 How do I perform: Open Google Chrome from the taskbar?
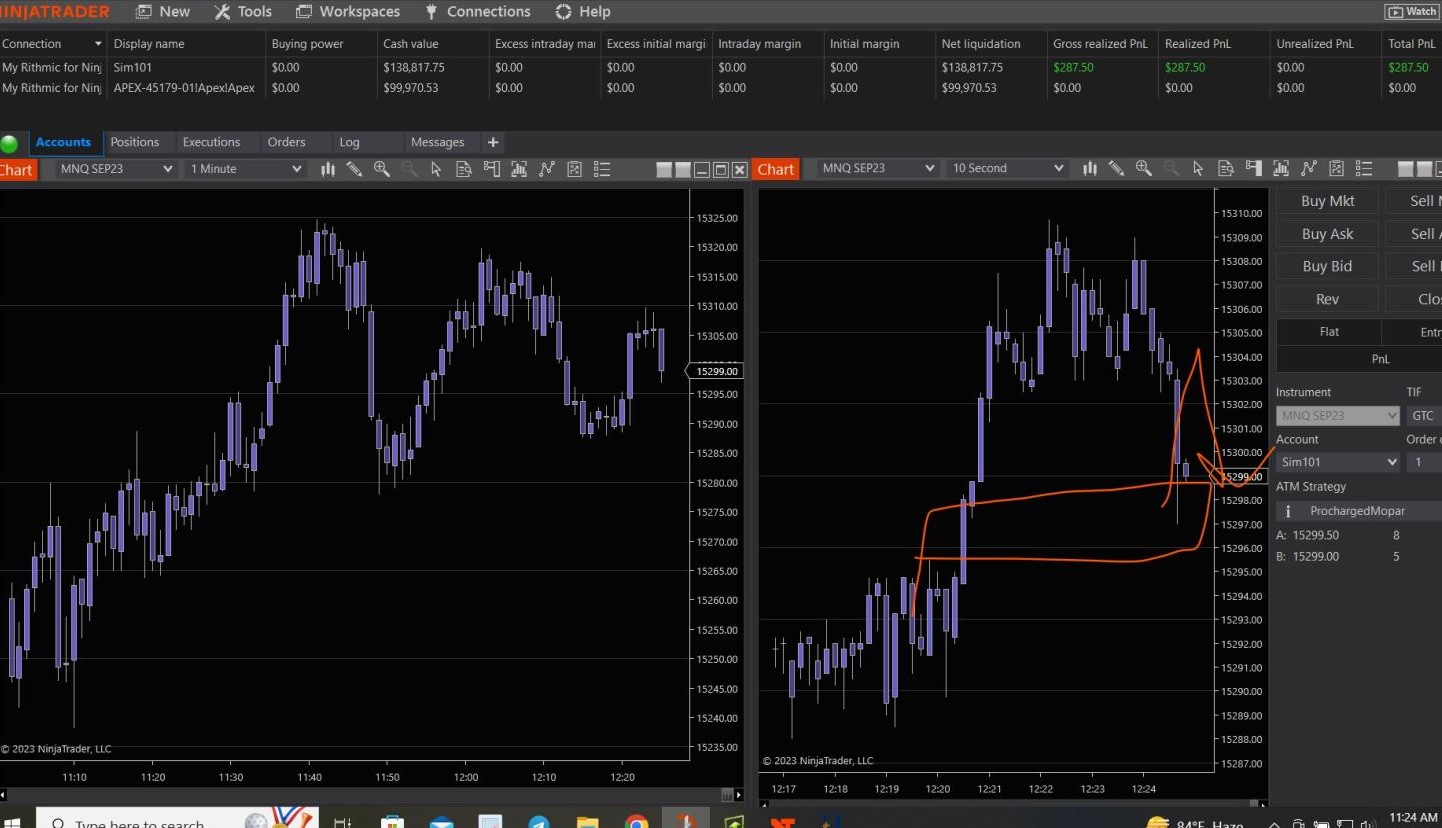(636, 822)
